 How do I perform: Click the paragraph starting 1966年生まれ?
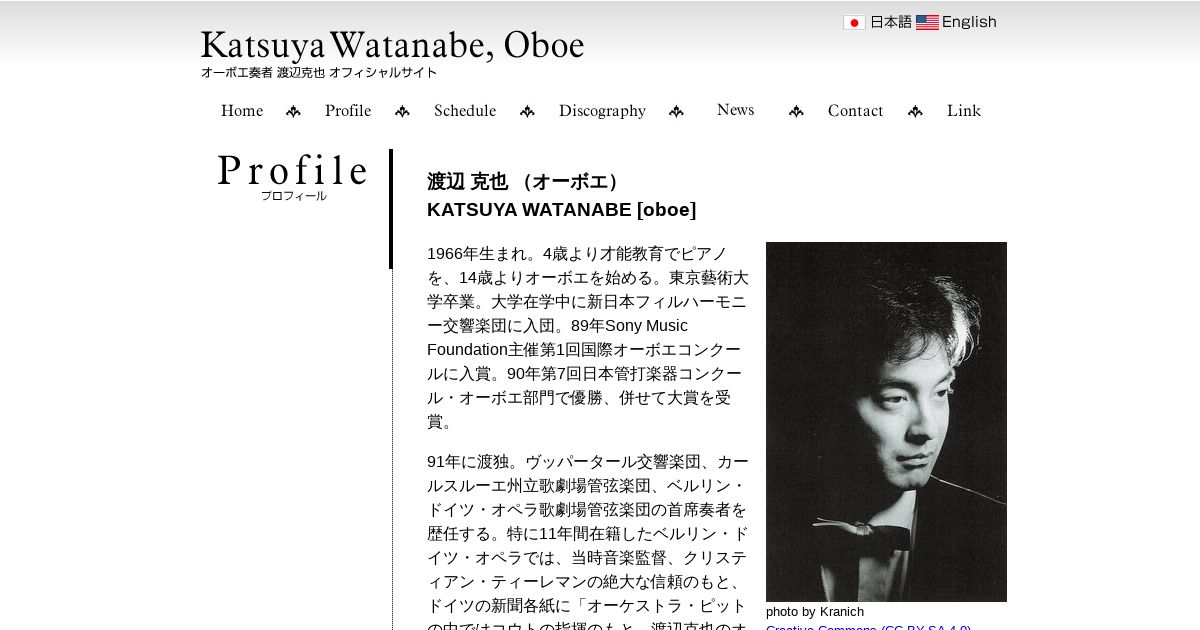pos(588,337)
